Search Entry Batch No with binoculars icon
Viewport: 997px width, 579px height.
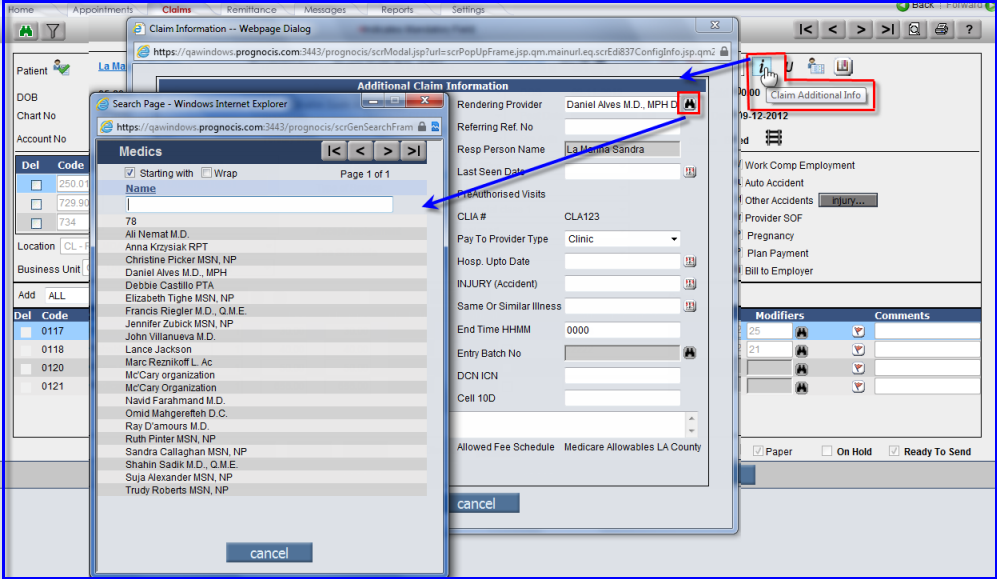tap(690, 353)
